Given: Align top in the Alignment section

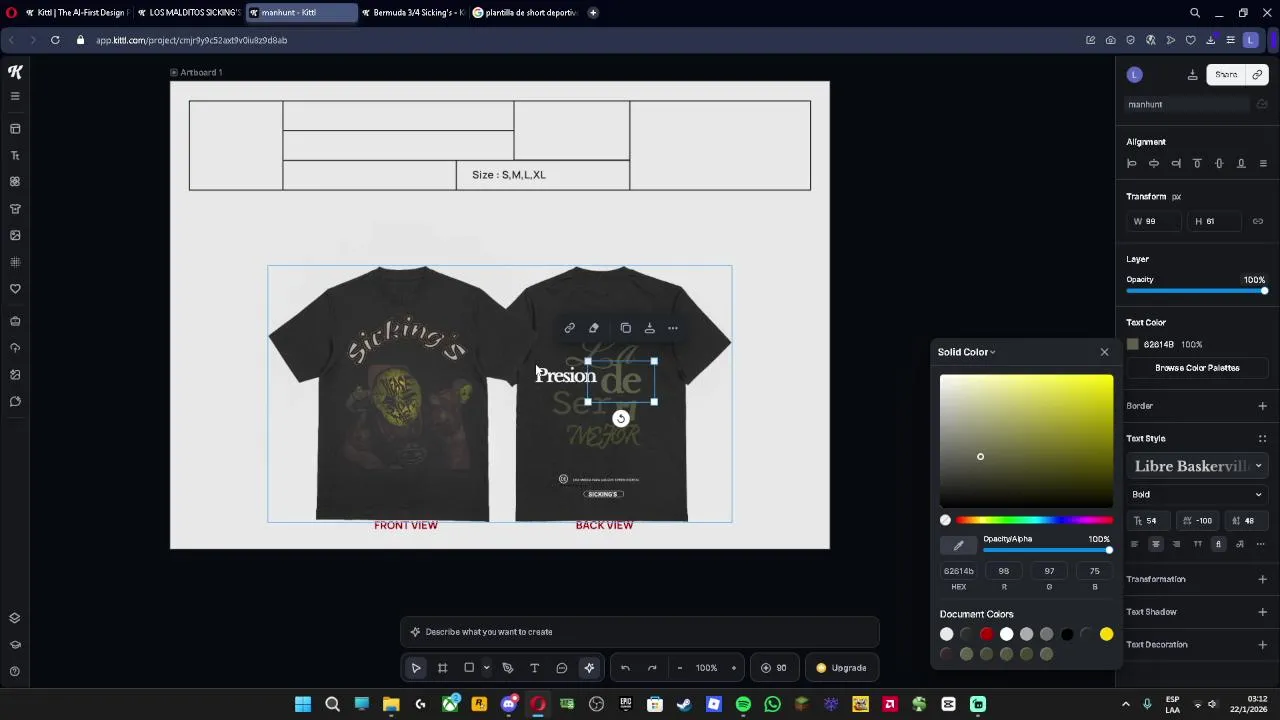Looking at the screenshot, I should point(1197,163).
